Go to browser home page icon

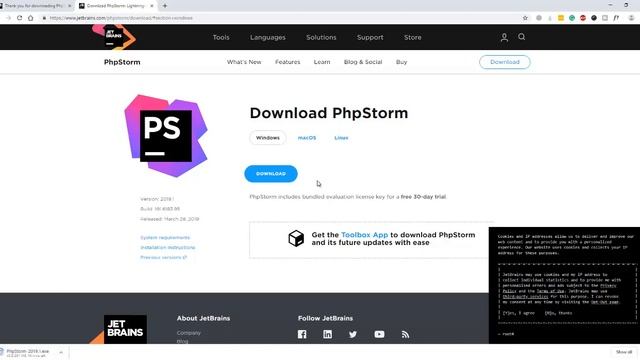pos(31,18)
